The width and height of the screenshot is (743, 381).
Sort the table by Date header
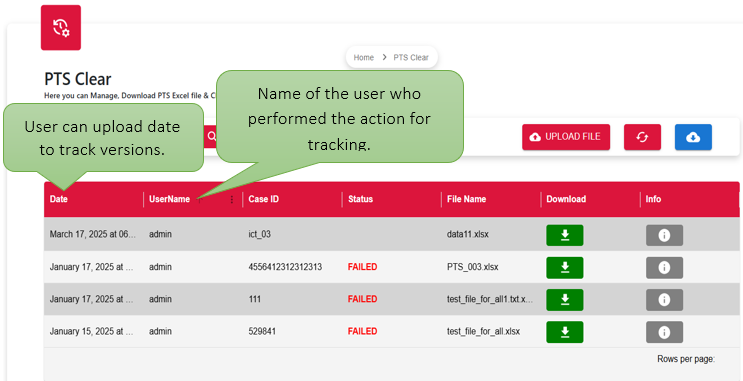tap(59, 200)
